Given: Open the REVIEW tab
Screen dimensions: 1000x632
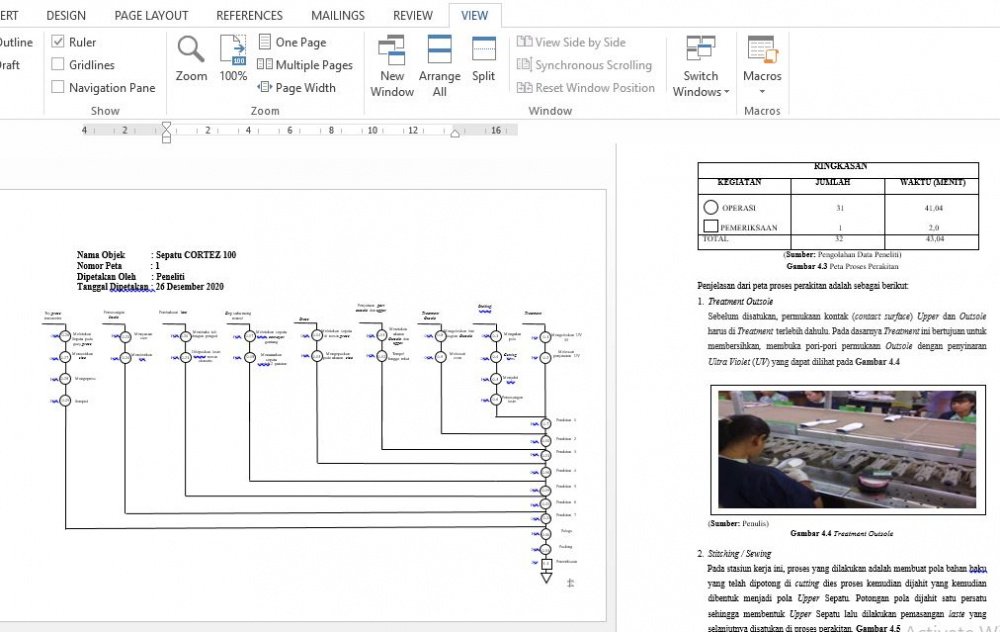Looking at the screenshot, I should coord(413,15).
